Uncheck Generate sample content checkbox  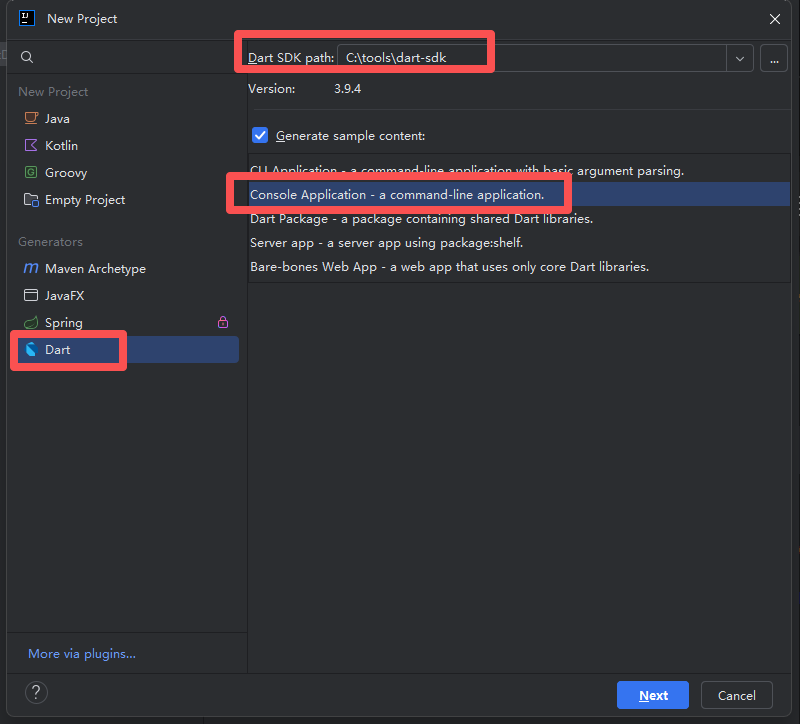point(260,135)
